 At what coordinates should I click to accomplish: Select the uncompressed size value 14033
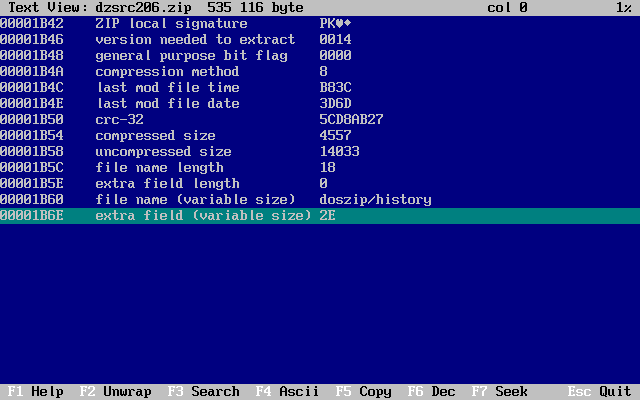(339, 151)
